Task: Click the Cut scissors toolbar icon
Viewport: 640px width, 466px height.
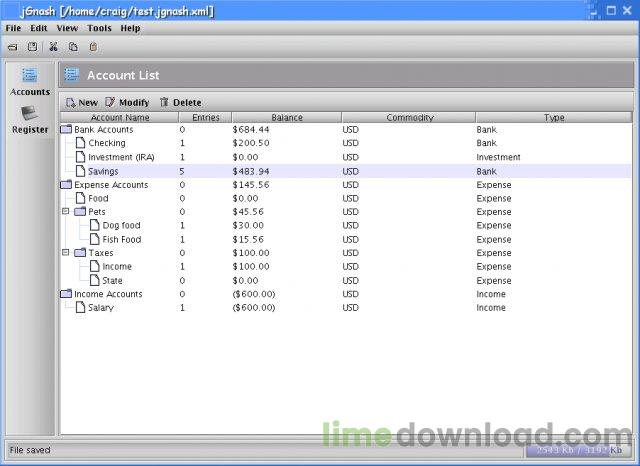Action: 53,47
